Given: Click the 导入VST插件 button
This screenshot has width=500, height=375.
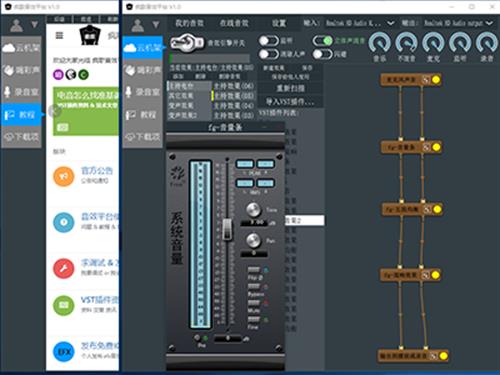Looking at the screenshot, I should pyautogui.click(x=290, y=101).
